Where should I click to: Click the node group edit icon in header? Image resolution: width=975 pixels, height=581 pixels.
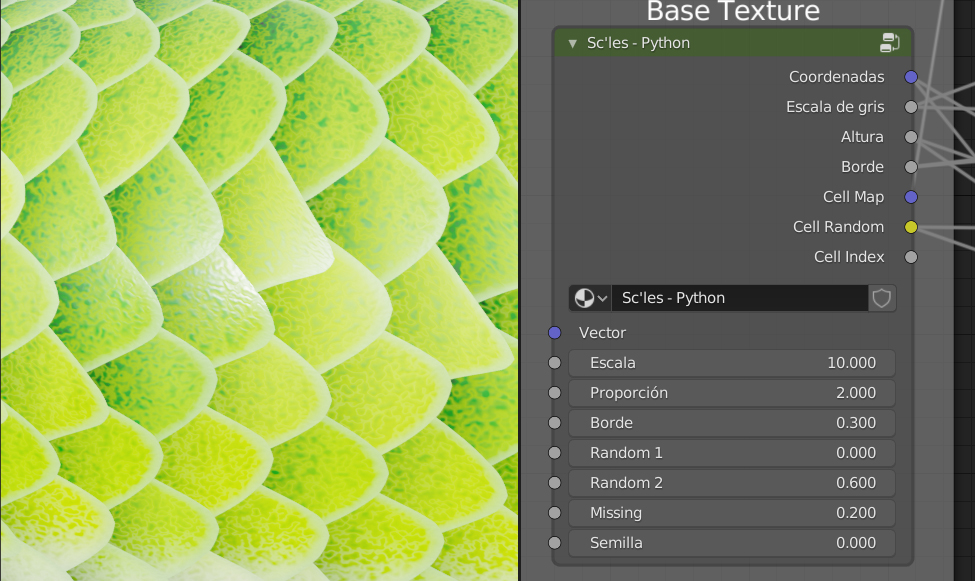click(890, 43)
